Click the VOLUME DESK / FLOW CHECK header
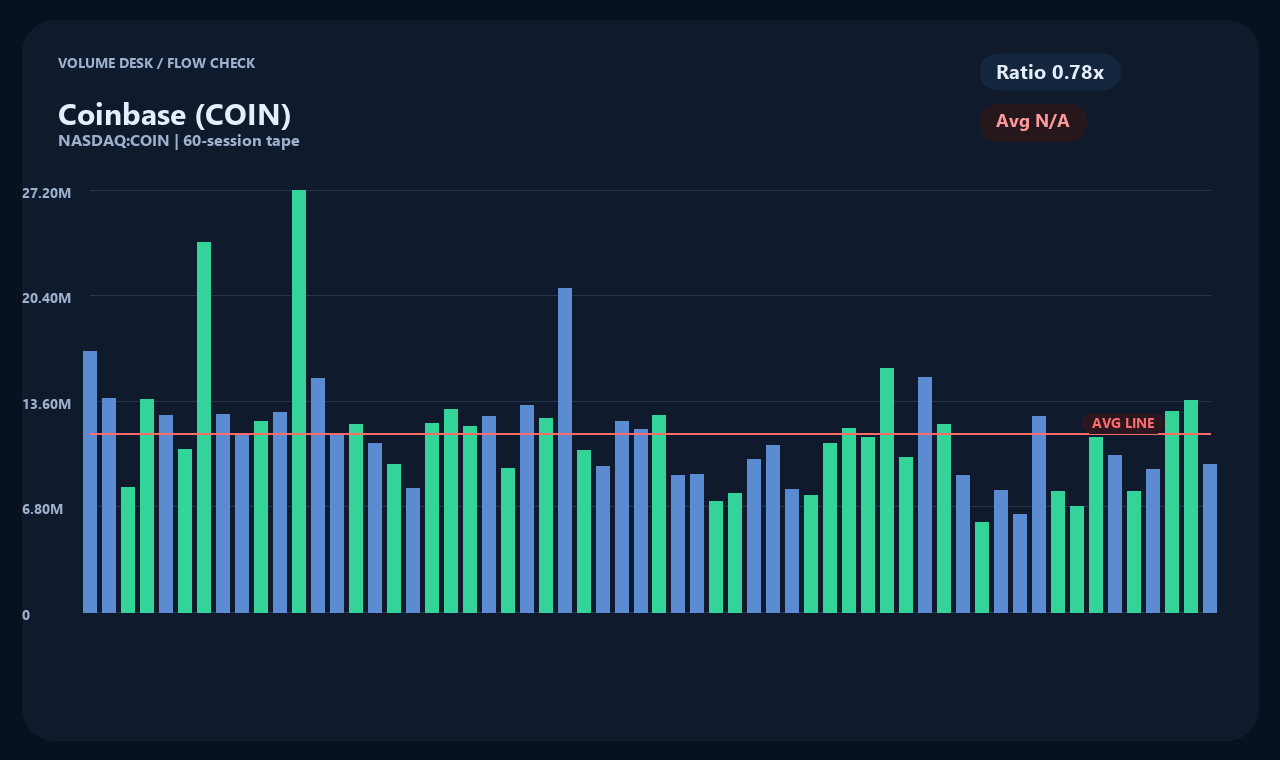 (x=156, y=63)
